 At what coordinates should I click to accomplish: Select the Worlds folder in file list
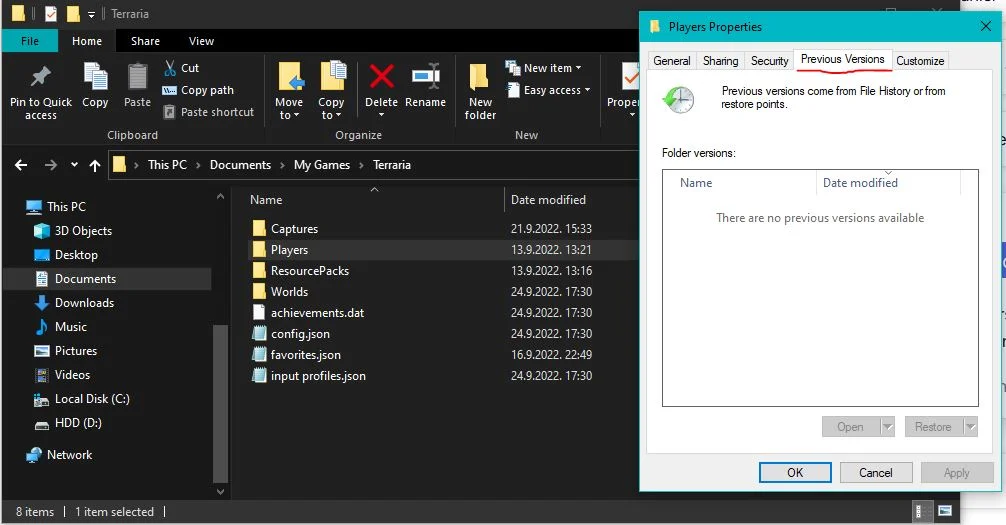[x=289, y=292]
